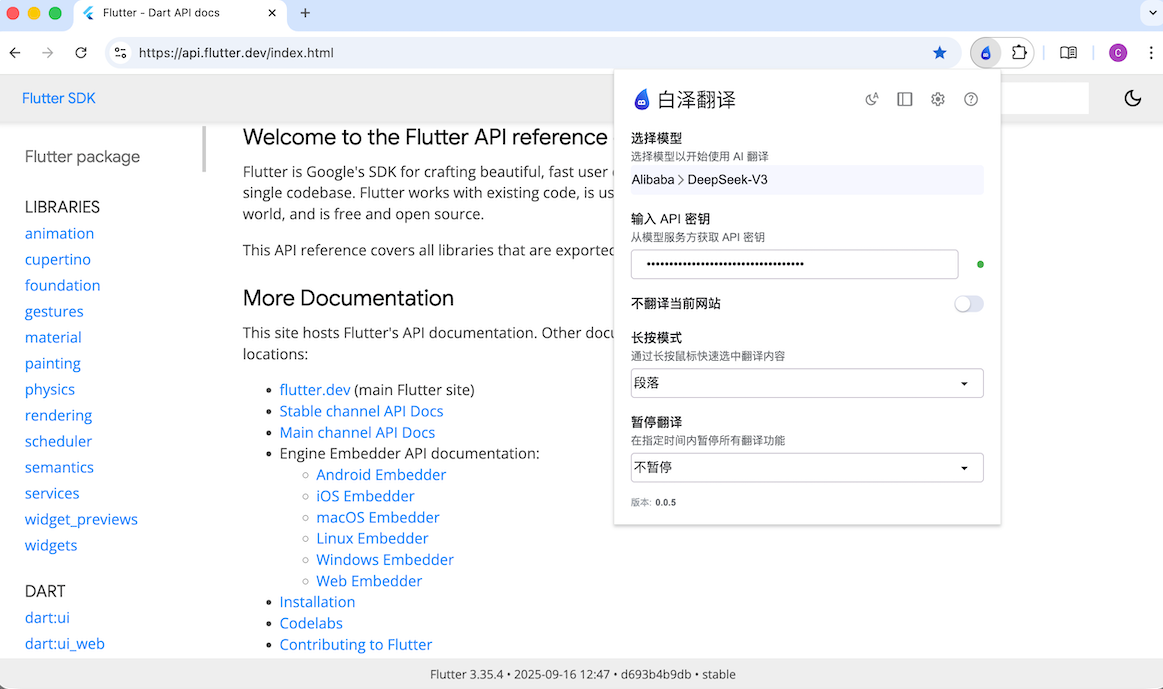Click the Flutter 3.35.4 footer text
This screenshot has width=1163, height=689.
[583, 674]
